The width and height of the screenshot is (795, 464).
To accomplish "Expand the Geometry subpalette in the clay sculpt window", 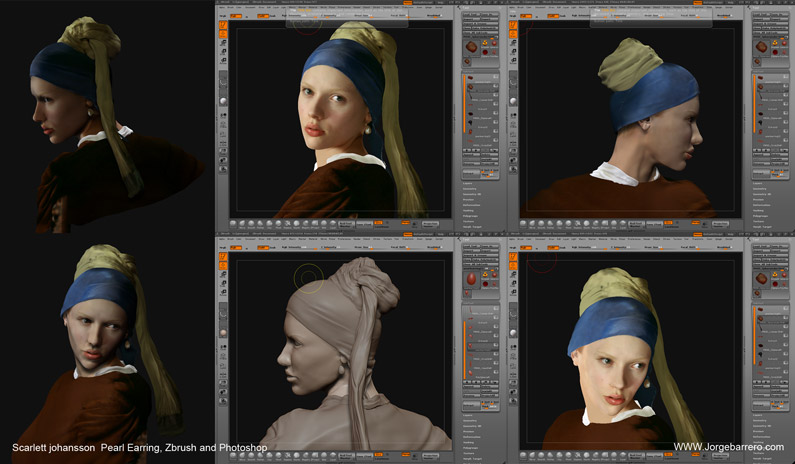I will 470,421.
